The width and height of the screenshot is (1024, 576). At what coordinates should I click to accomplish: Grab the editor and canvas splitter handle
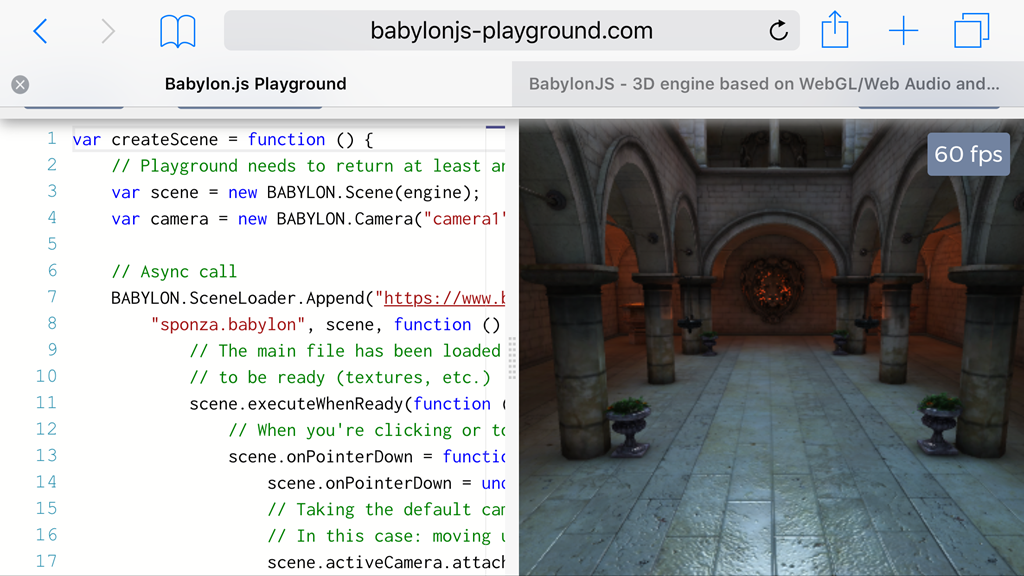click(x=512, y=358)
